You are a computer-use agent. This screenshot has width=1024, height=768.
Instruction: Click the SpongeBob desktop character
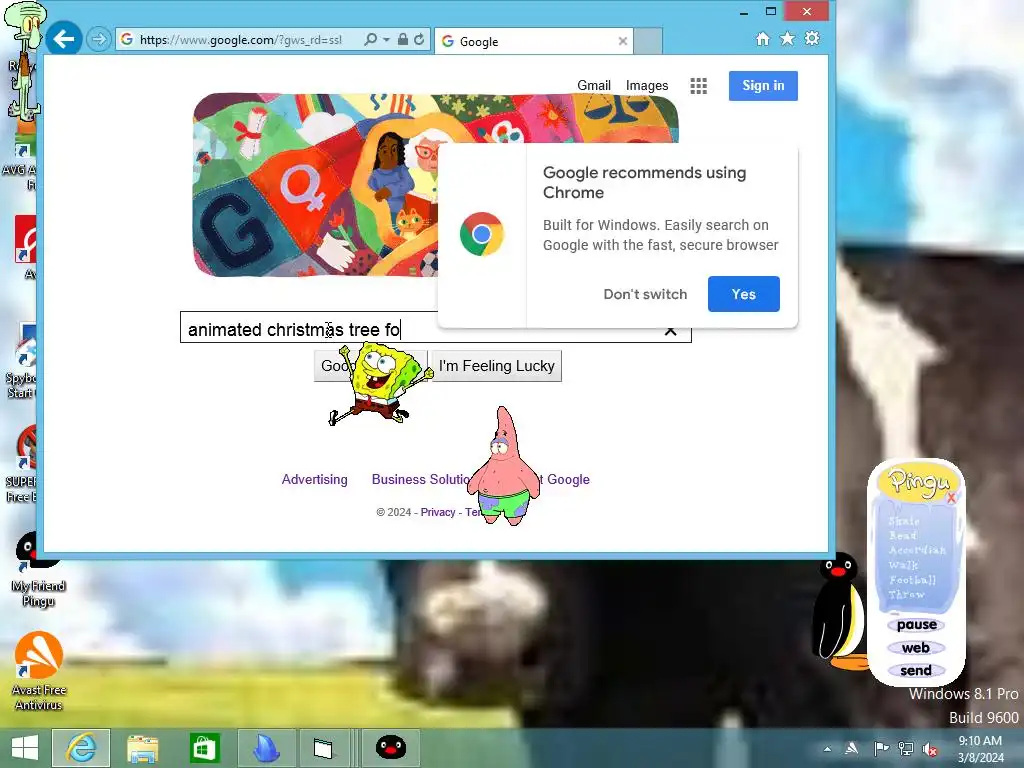pos(379,384)
